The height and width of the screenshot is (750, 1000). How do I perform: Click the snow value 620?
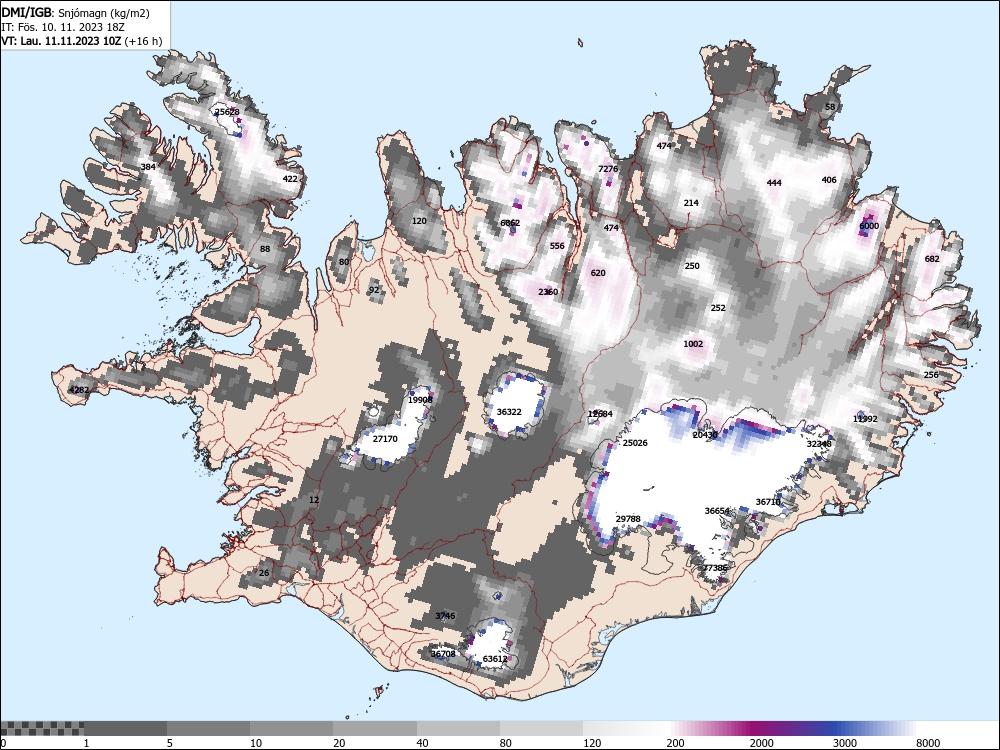(x=598, y=272)
